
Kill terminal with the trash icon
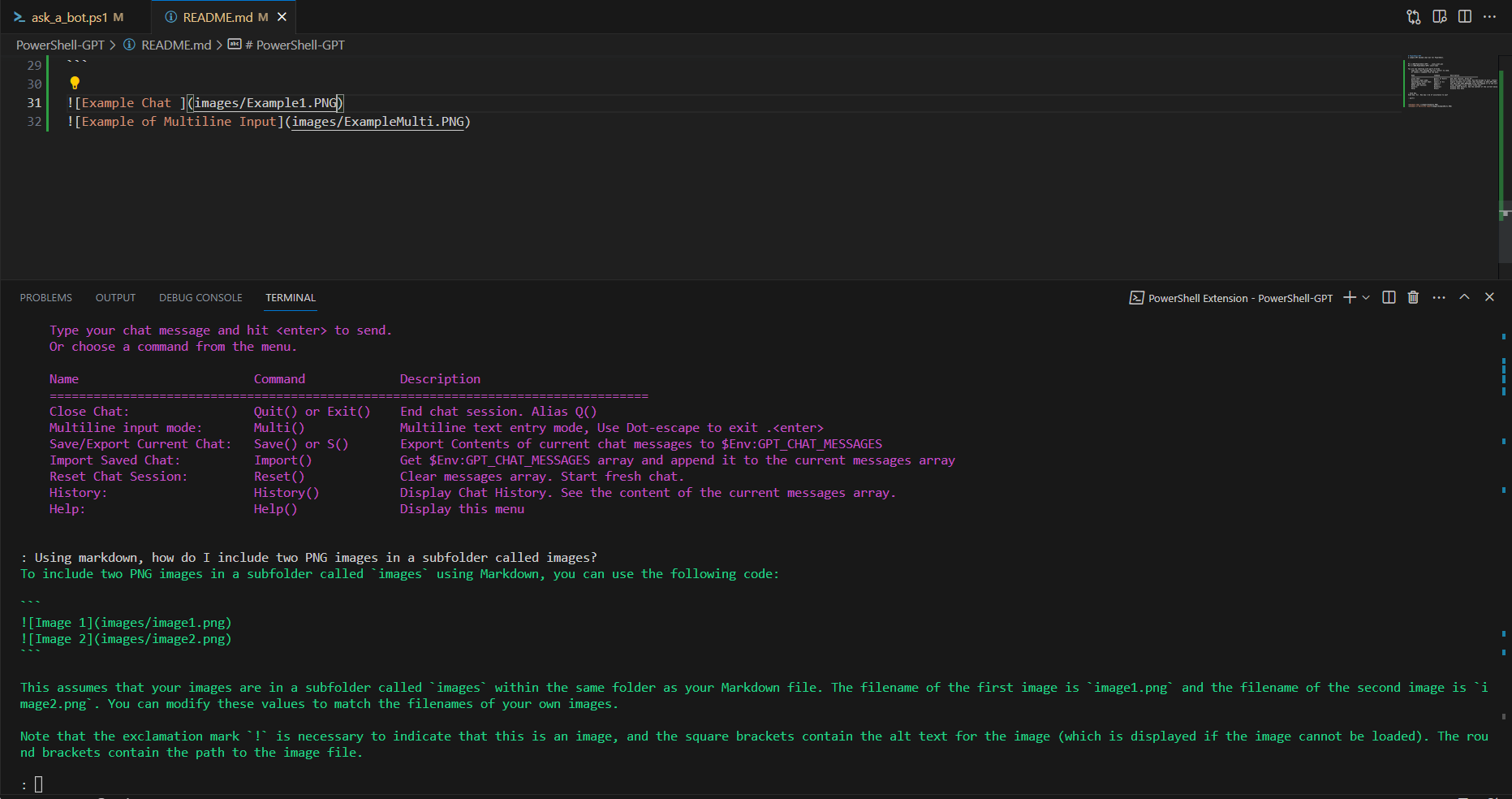click(1413, 297)
